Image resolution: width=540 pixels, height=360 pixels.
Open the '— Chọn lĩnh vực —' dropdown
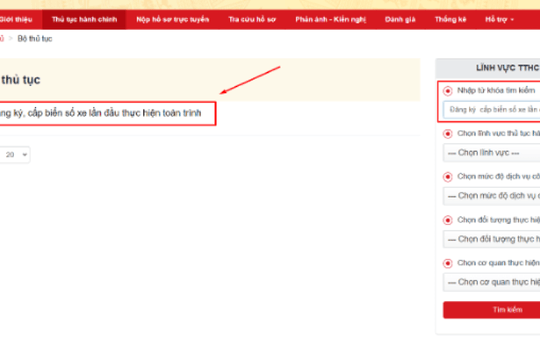click(491, 153)
